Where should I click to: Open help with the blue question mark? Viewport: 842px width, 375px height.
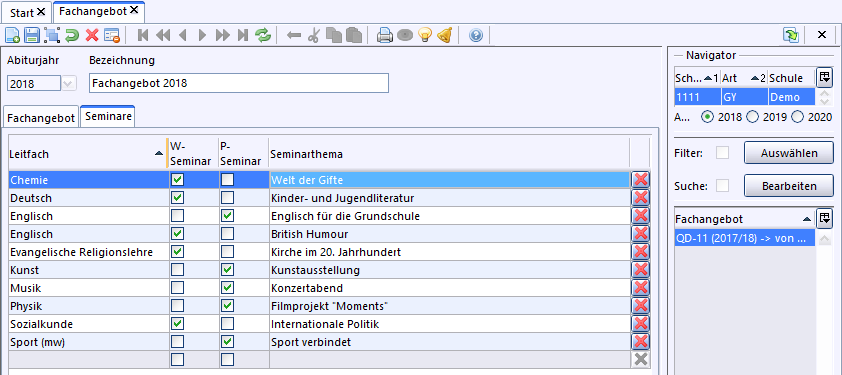476,35
